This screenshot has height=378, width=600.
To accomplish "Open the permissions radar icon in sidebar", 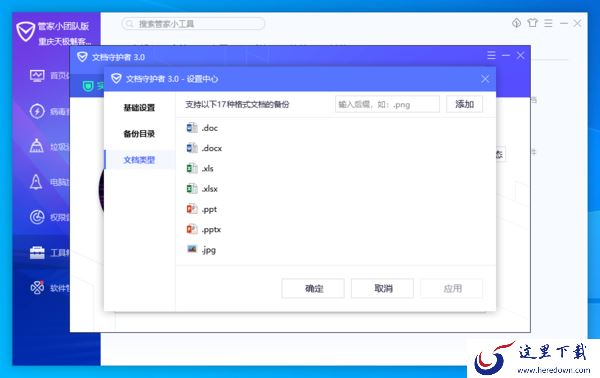I will pyautogui.click(x=37, y=217).
